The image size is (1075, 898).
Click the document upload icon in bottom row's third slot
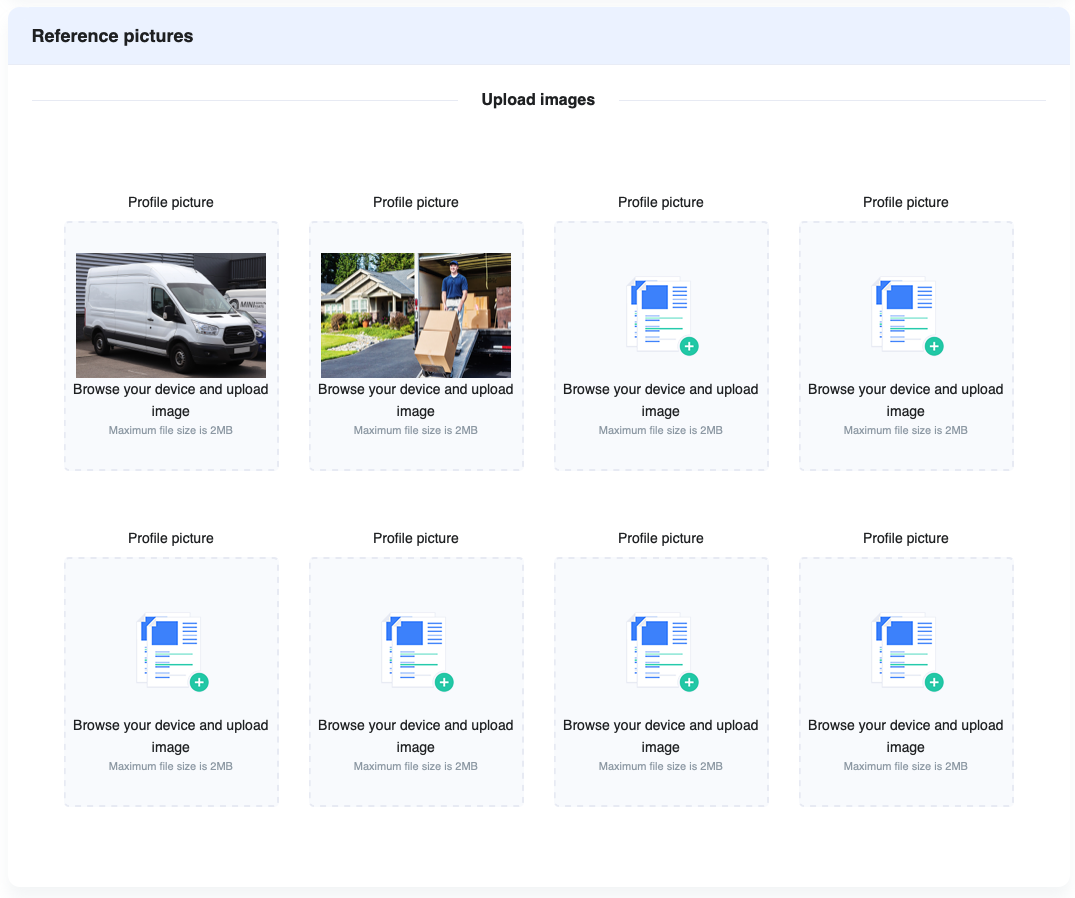[x=660, y=651]
